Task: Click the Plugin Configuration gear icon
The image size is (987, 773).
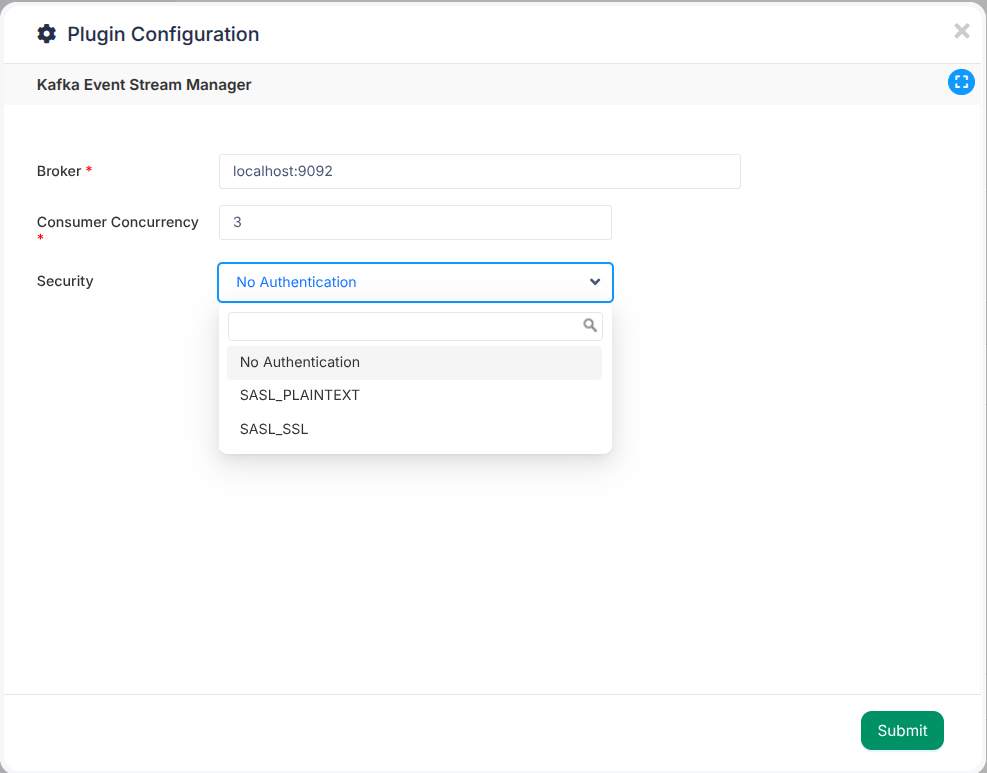Action: 47,34
